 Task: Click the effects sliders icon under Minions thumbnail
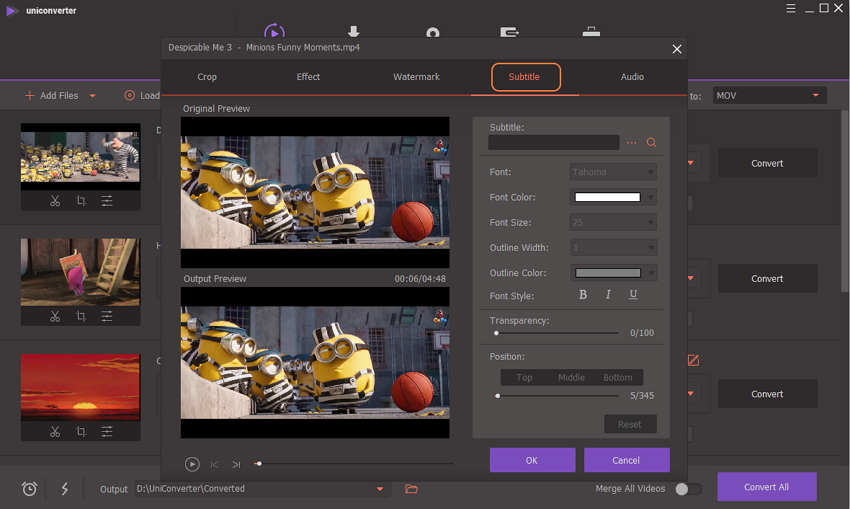pos(107,201)
